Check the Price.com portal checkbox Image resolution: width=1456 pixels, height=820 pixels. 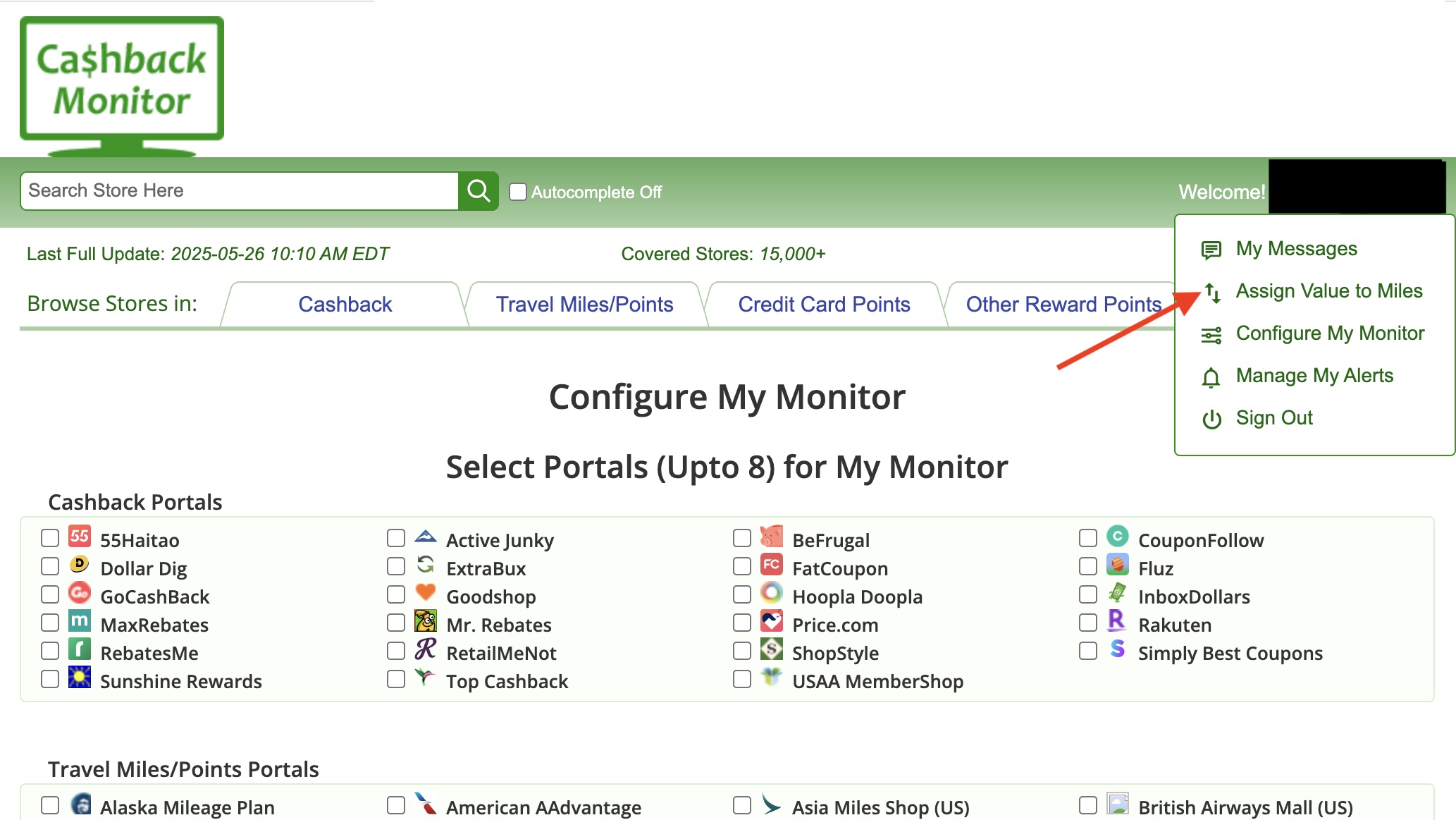[742, 623]
